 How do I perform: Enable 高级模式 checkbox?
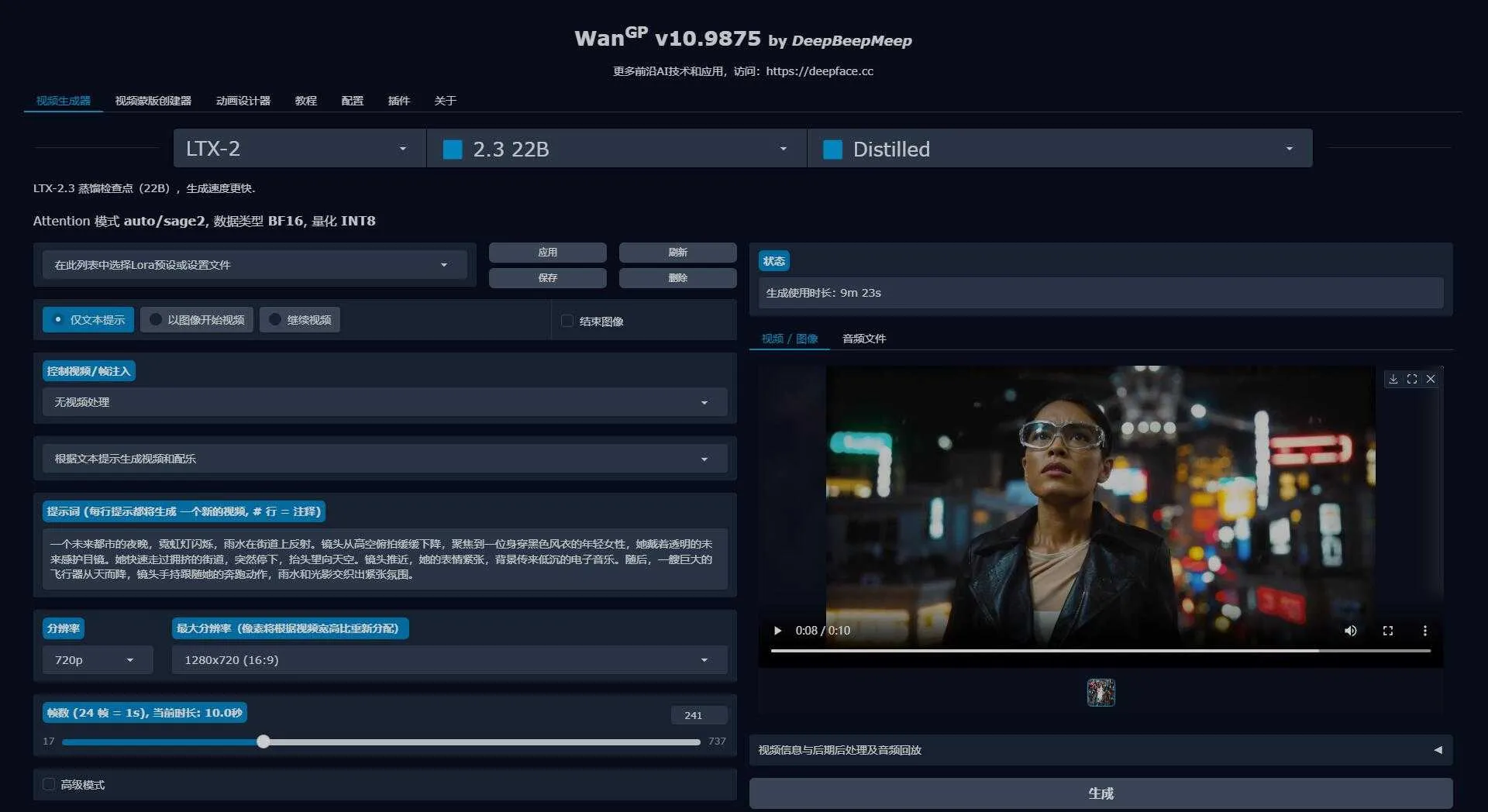click(x=50, y=784)
